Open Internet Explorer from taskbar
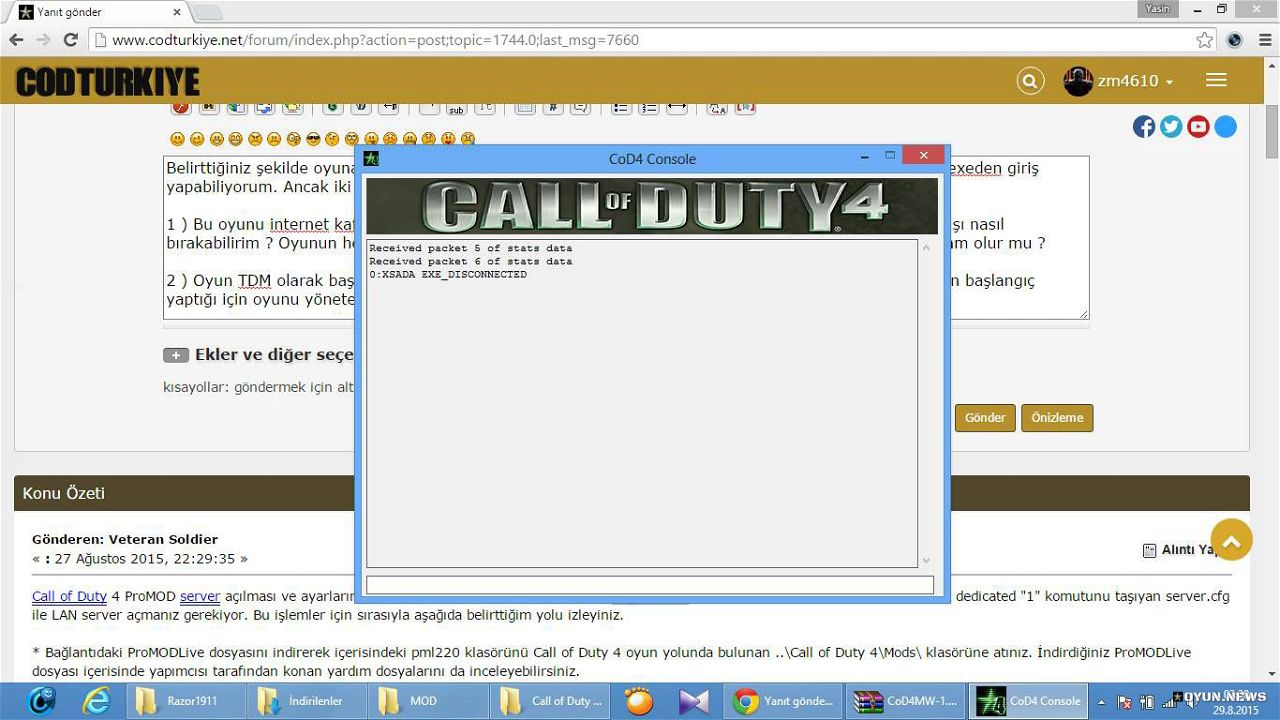Screen dimensions: 1280x720 96,701
